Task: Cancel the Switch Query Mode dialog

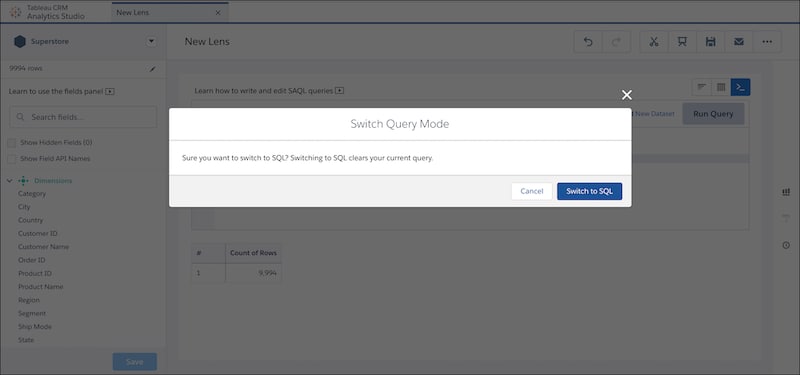Action: 532,191
